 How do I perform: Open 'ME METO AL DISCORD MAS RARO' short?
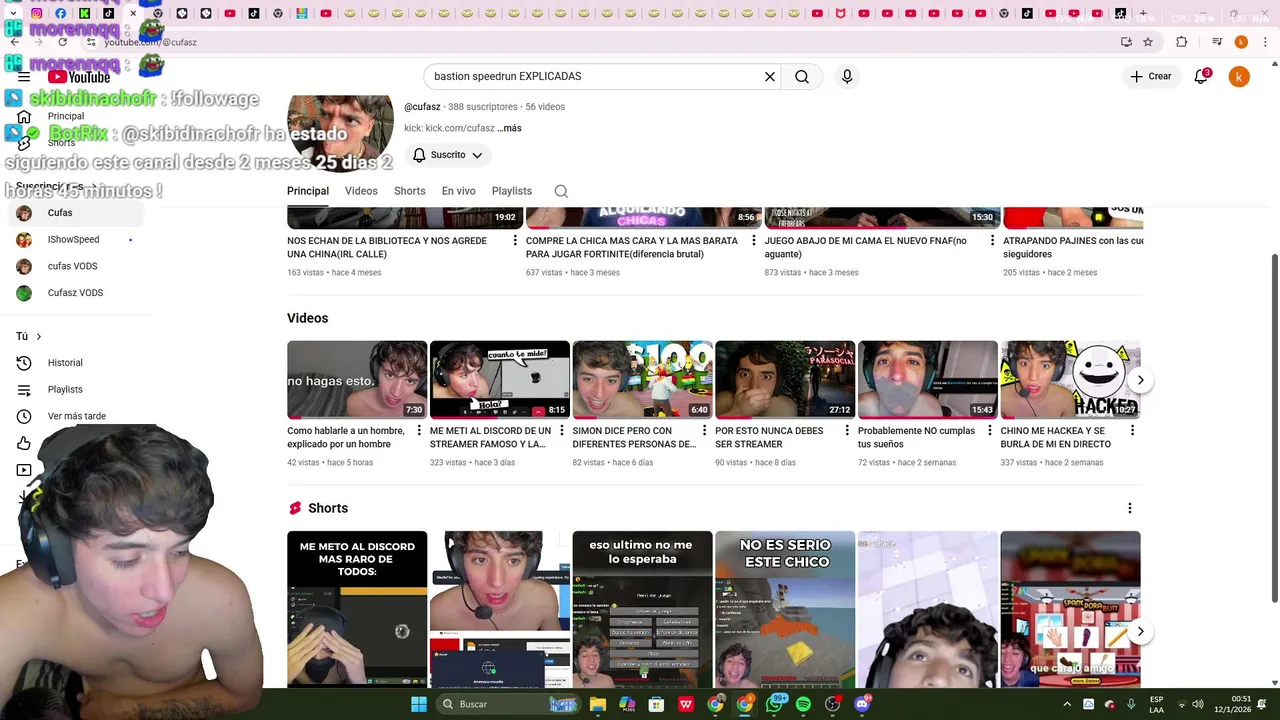(357, 609)
